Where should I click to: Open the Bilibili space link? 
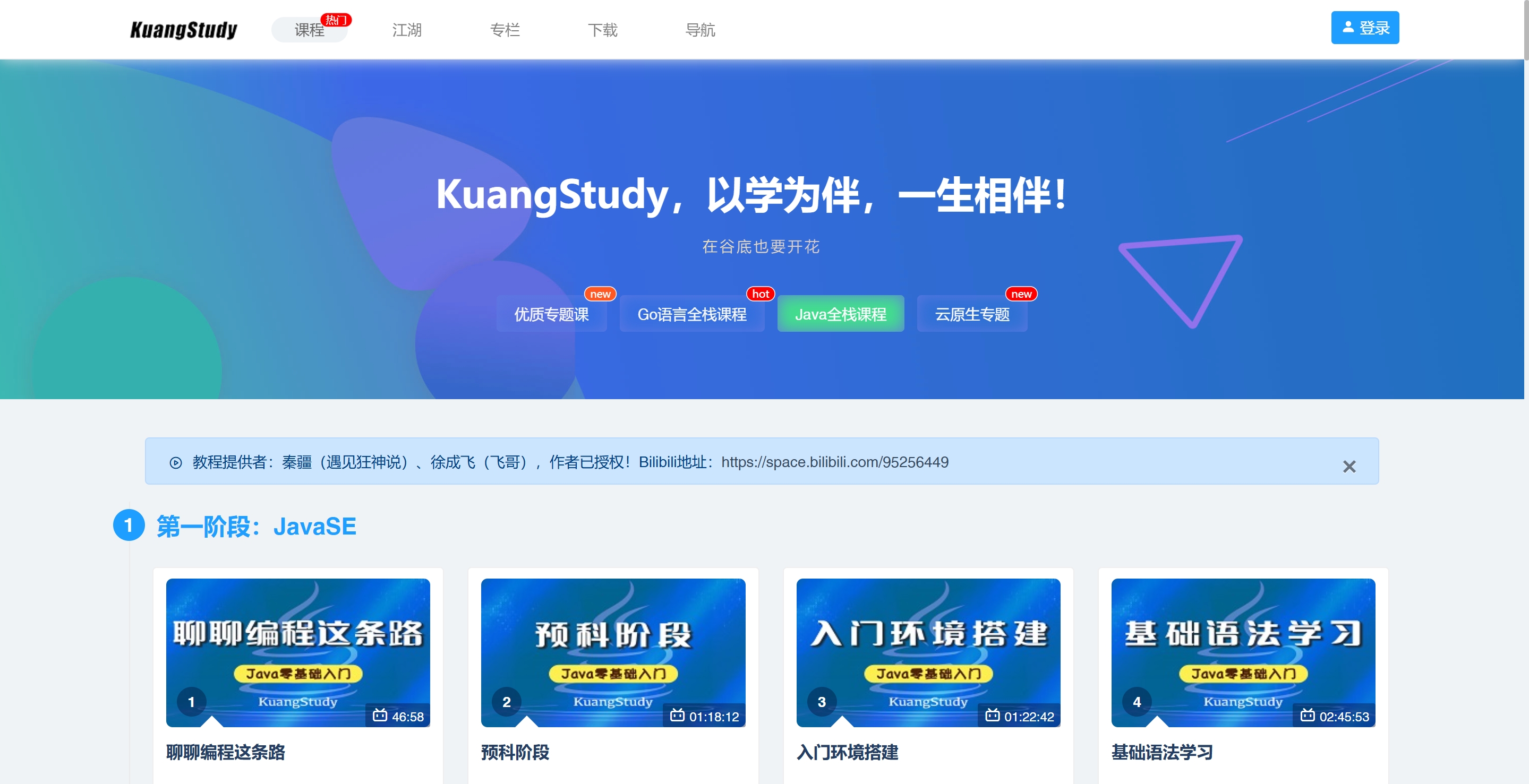coord(834,462)
